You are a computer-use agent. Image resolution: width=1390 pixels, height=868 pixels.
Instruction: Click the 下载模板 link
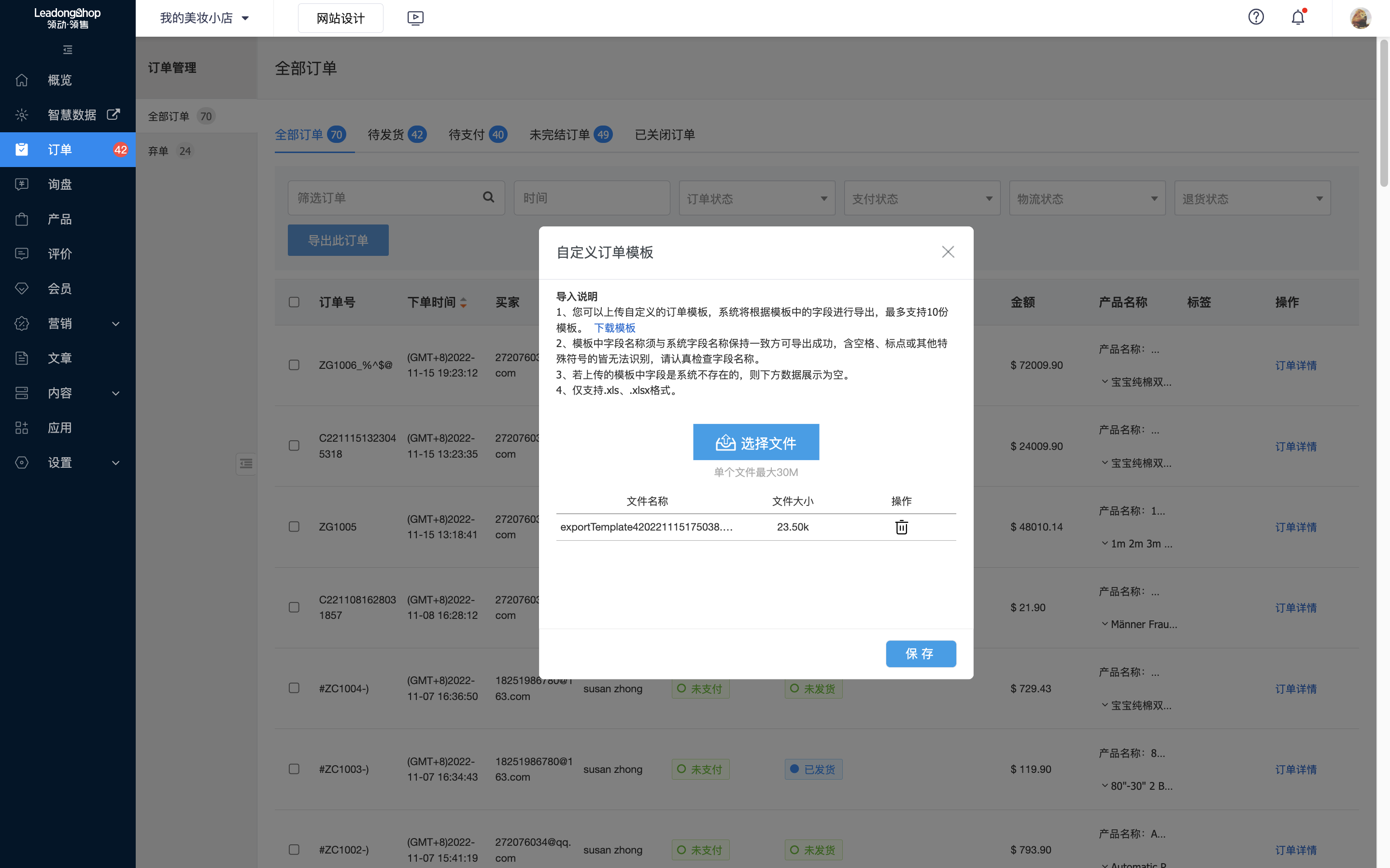pos(614,327)
